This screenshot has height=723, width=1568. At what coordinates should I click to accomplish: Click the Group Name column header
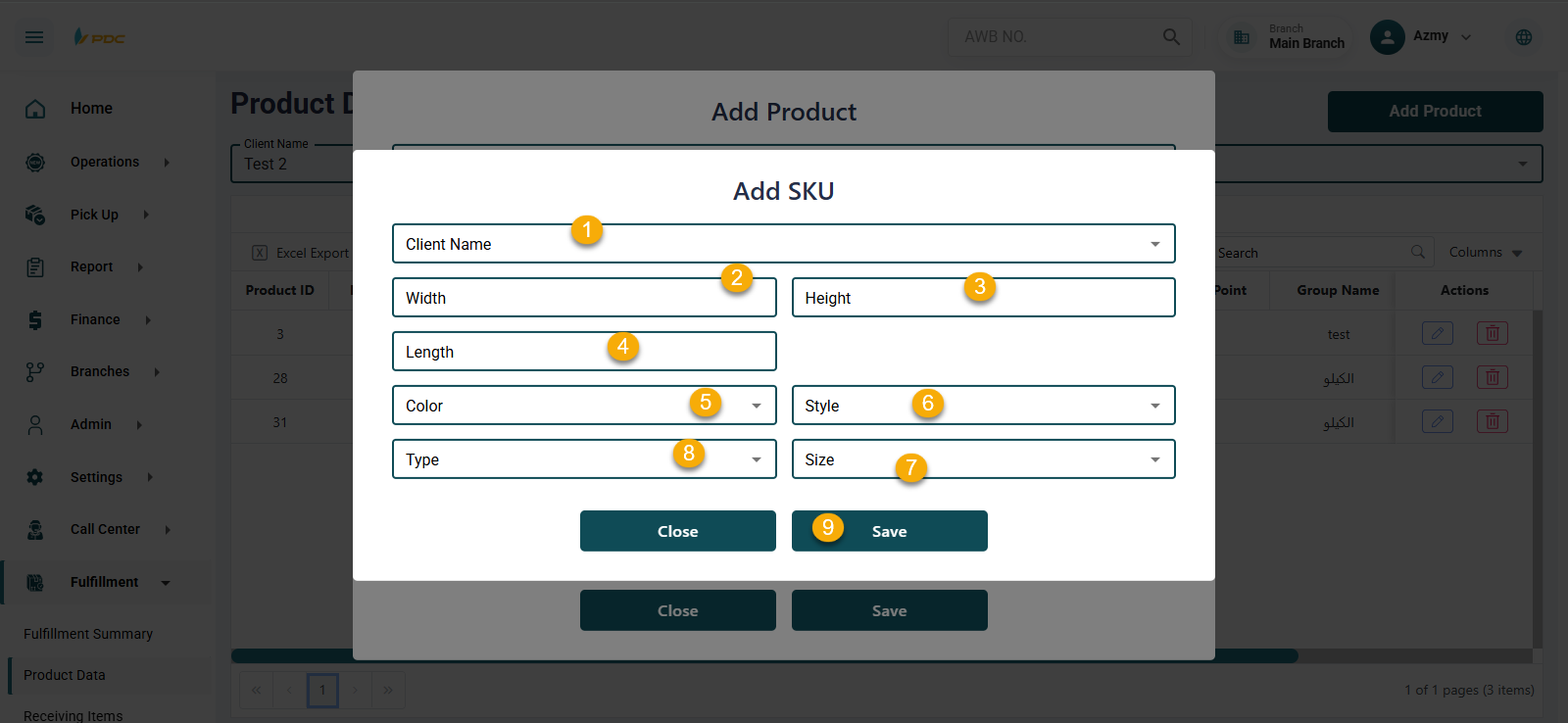[x=1338, y=290]
